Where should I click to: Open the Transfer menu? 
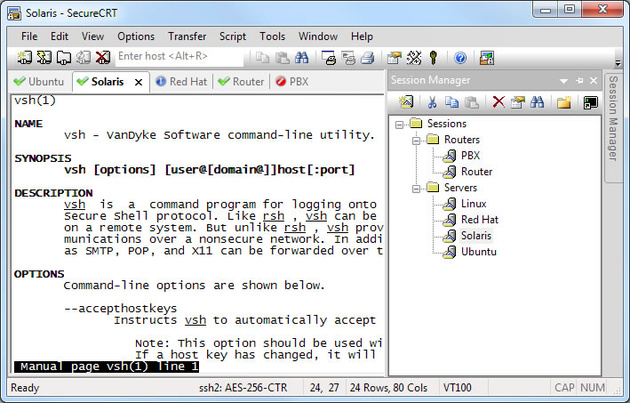[187, 37]
